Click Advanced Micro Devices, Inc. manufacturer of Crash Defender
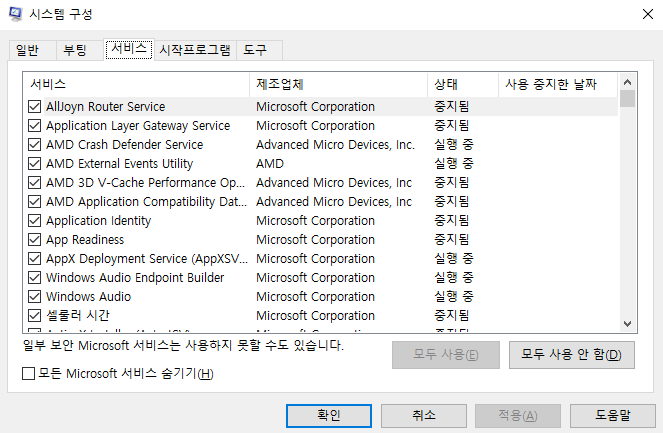Screen dimensions: 663x433 (335, 145)
